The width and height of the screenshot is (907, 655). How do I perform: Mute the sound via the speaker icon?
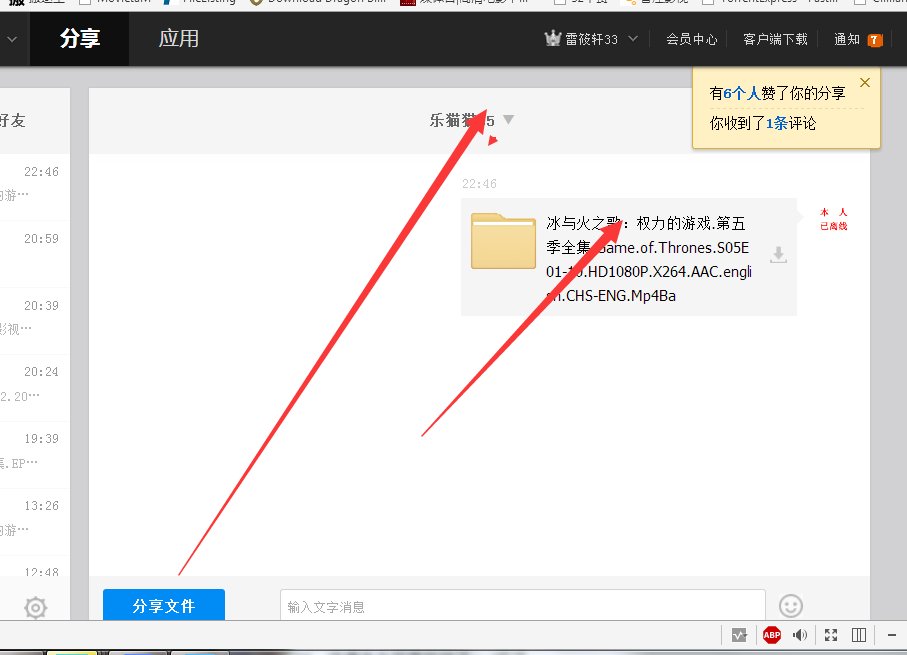click(x=801, y=634)
